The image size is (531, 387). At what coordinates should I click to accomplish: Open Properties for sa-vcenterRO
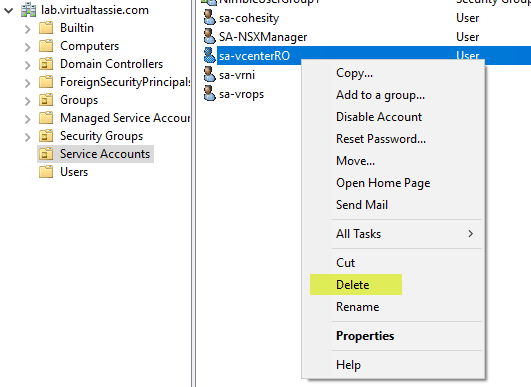pyautogui.click(x=365, y=336)
